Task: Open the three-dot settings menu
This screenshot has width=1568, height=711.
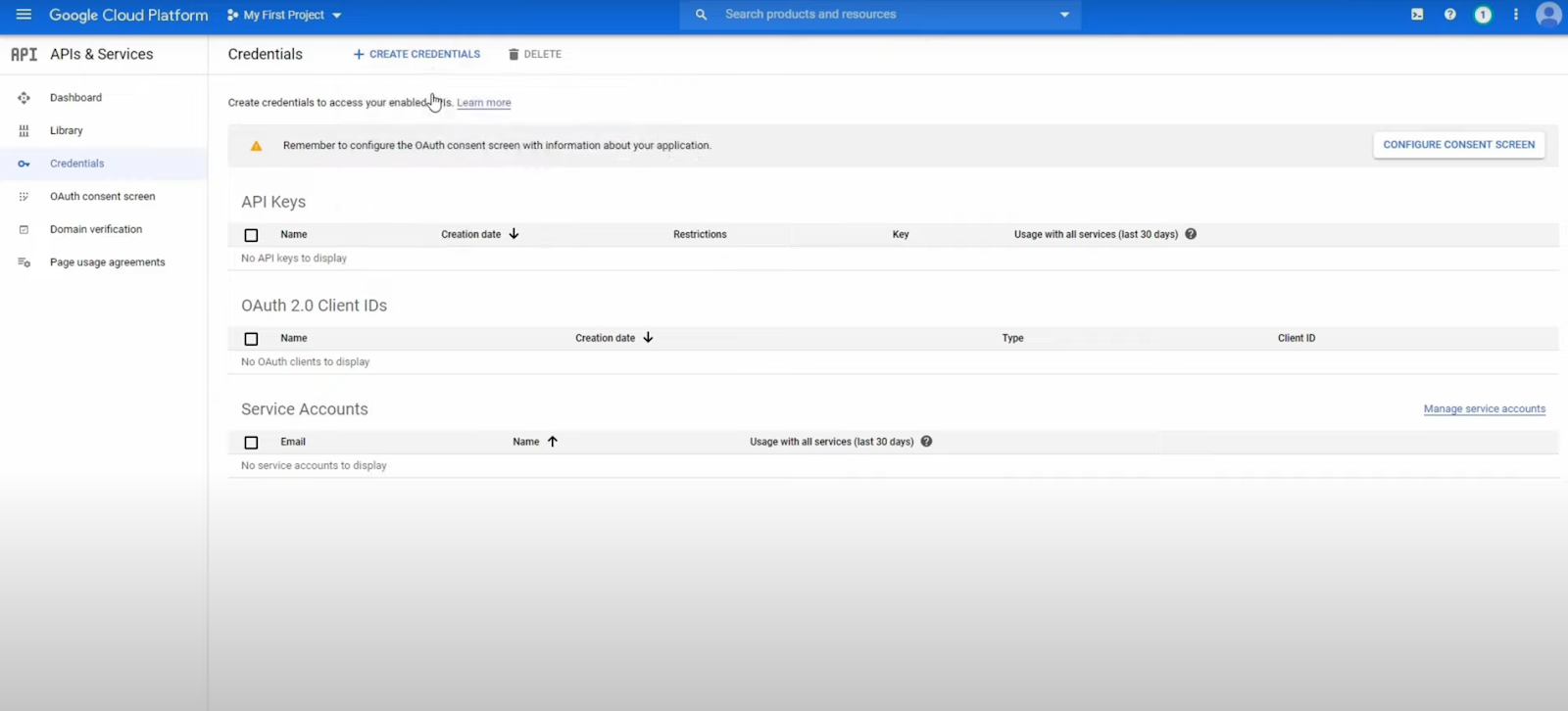Action: 1516,15
